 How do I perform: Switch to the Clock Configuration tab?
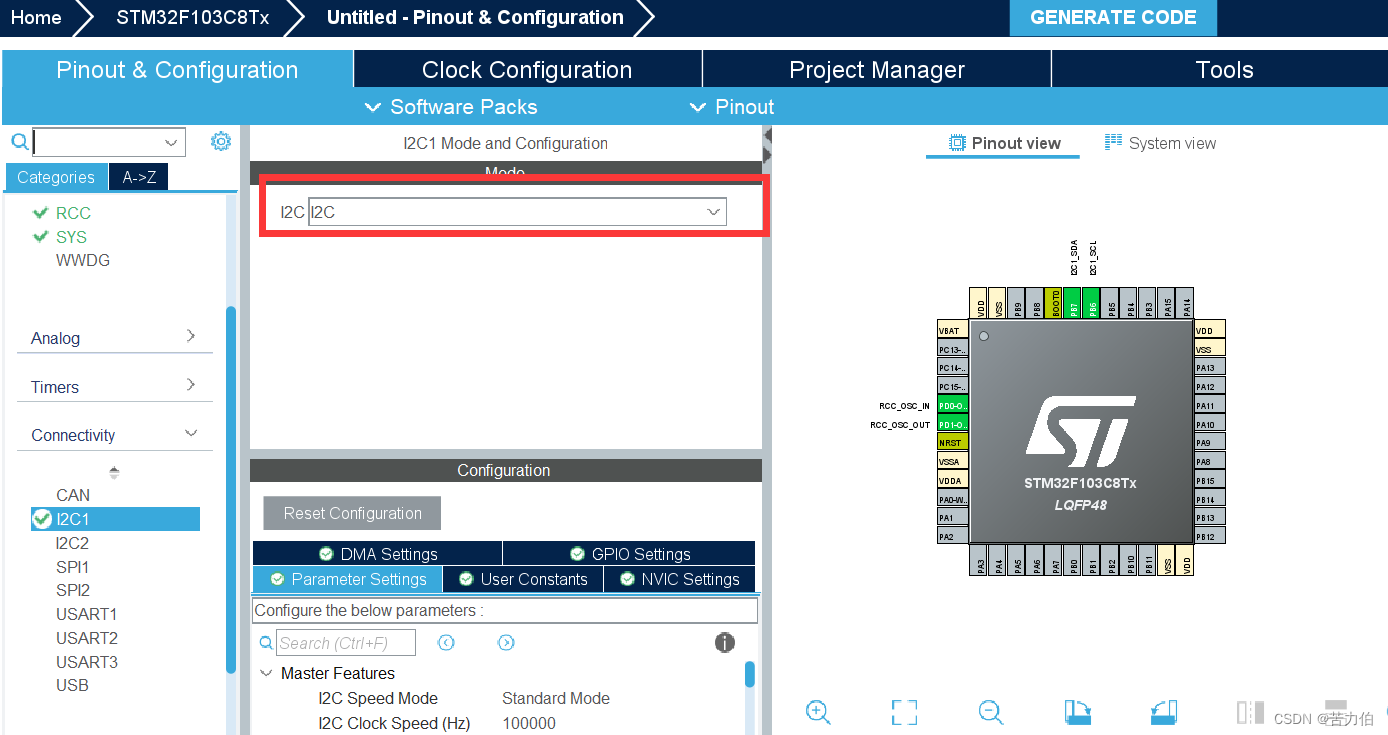click(x=527, y=70)
